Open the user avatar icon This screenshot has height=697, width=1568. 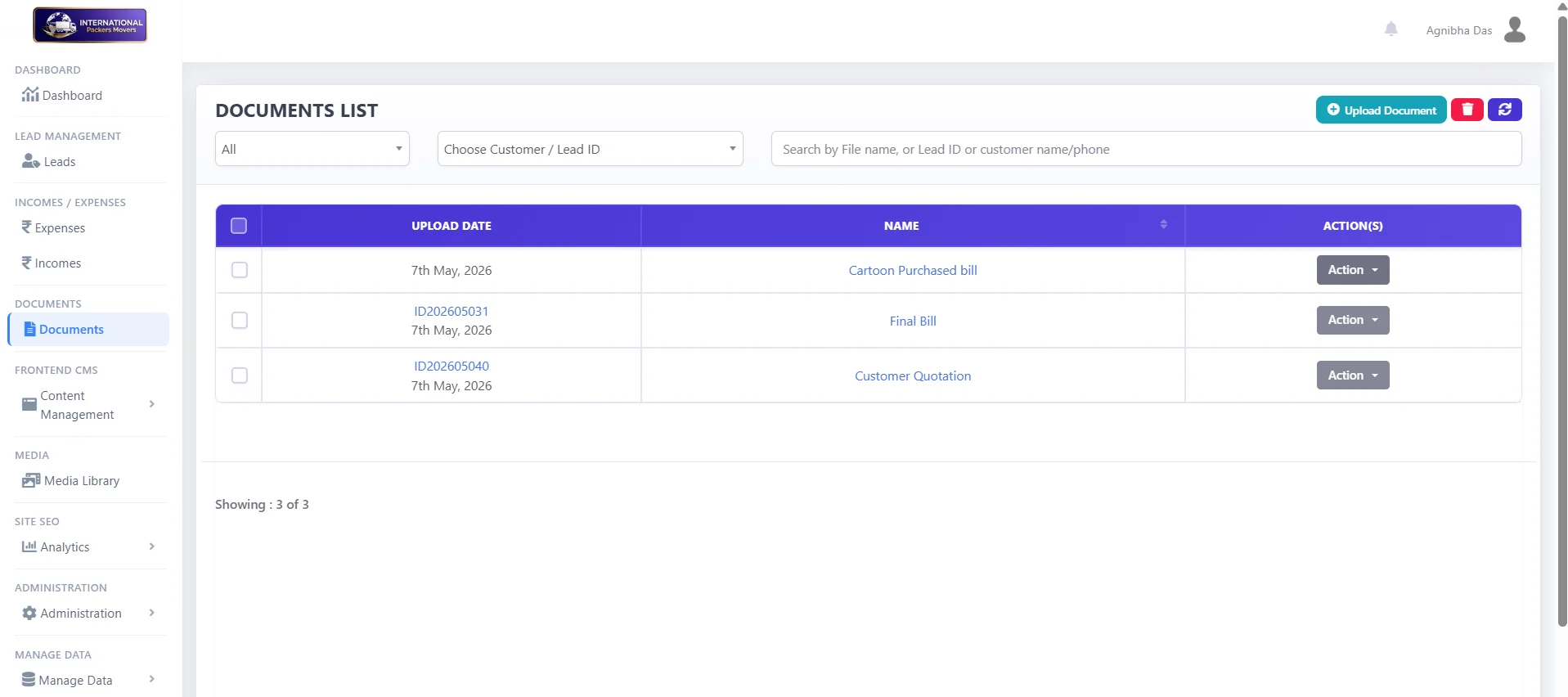point(1515,29)
